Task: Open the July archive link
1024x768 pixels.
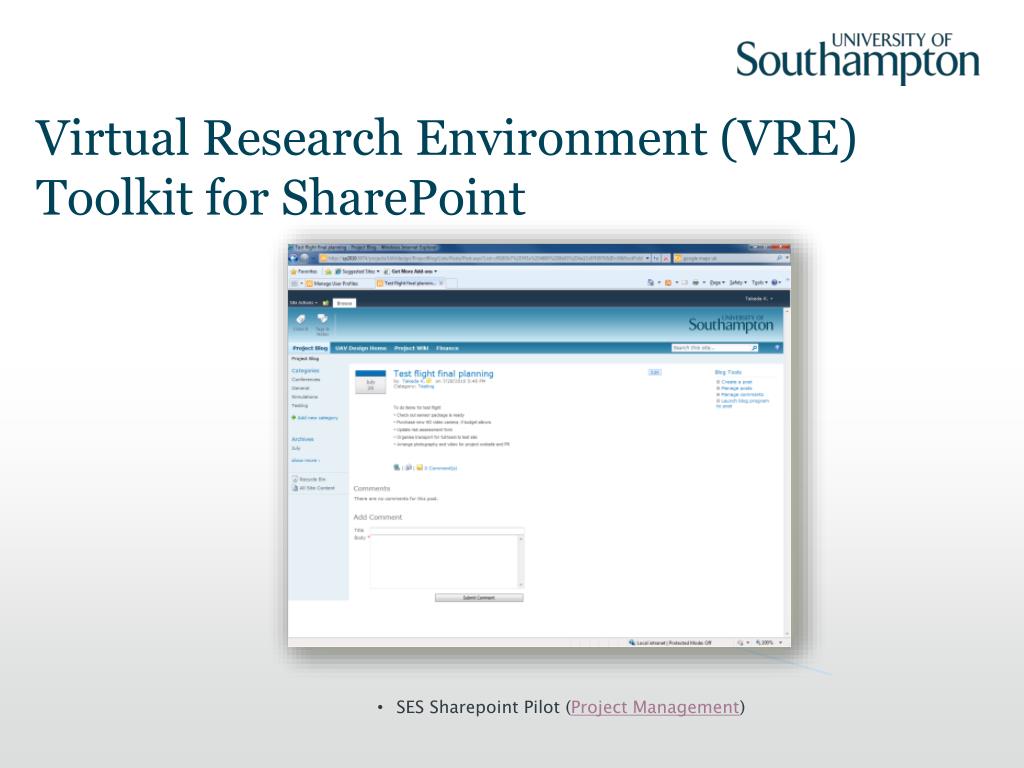Action: tap(296, 448)
